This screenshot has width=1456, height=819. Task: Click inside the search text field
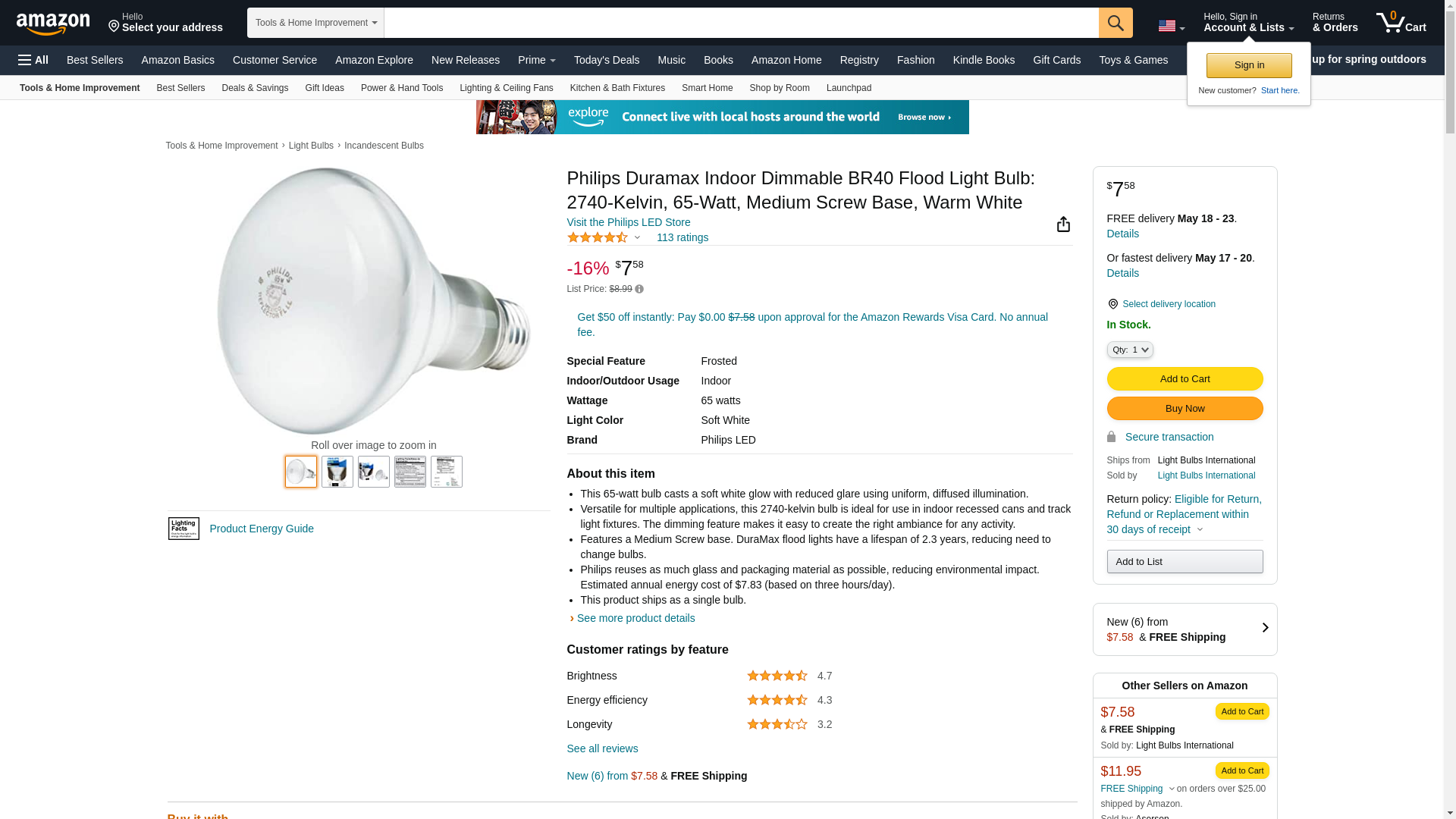(740, 23)
